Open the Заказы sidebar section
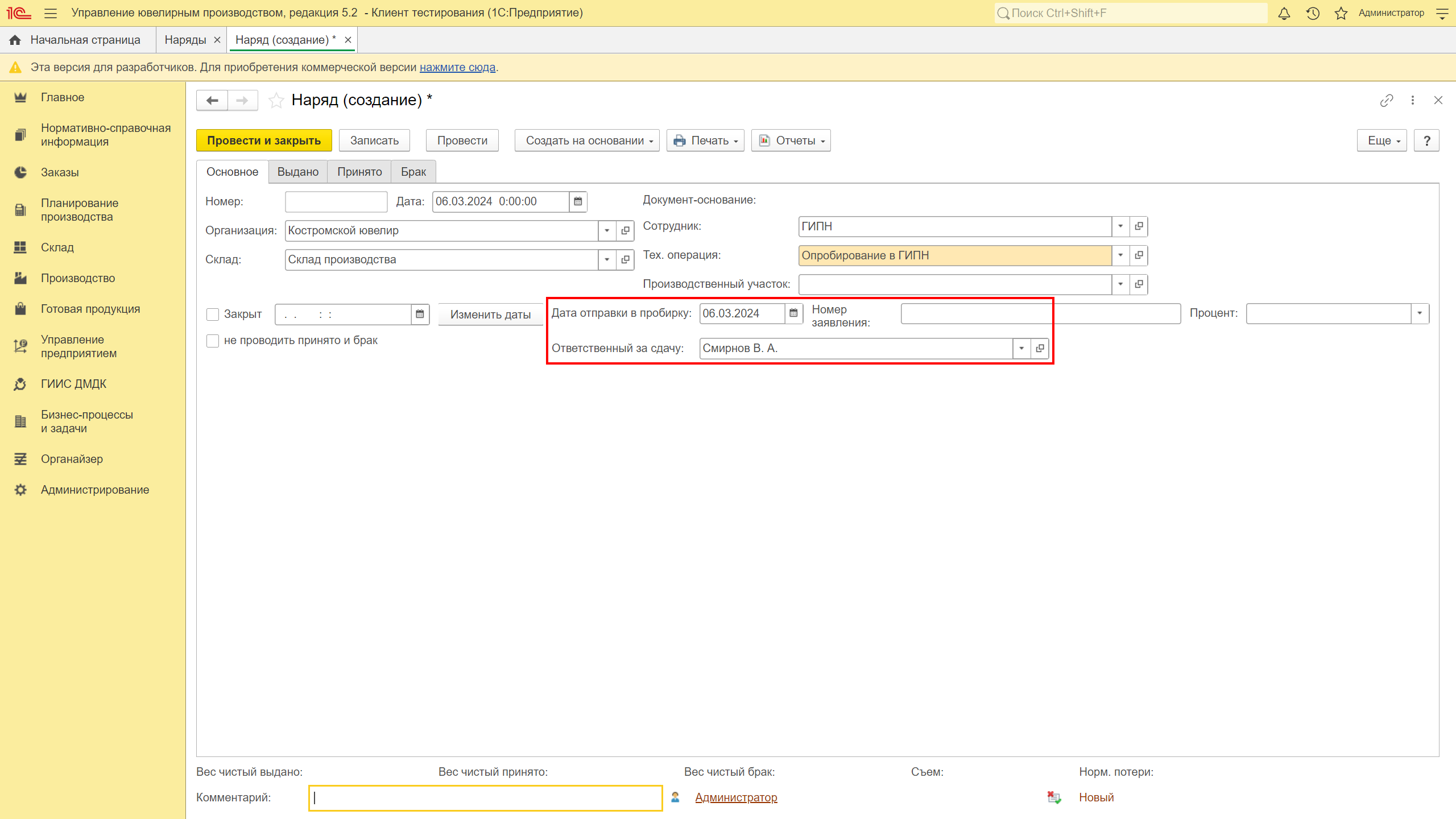Image resolution: width=1456 pixels, height=819 pixels. [x=93, y=172]
